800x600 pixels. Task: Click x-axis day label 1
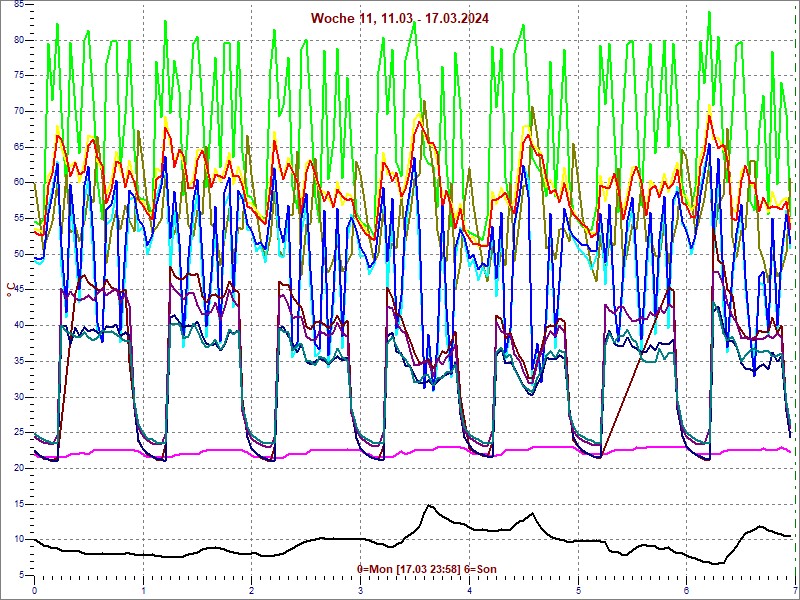point(143,591)
